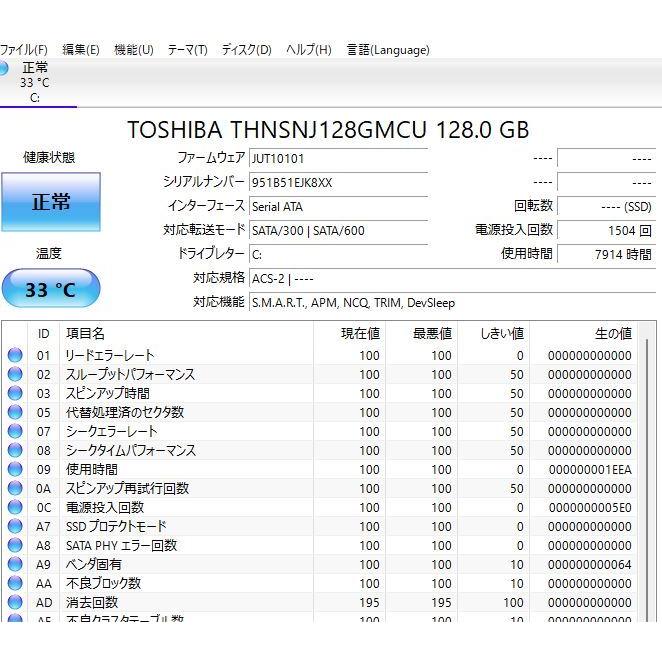Click the rotation rate field ---- (SSD)
This screenshot has height=662, width=662.
point(606,207)
